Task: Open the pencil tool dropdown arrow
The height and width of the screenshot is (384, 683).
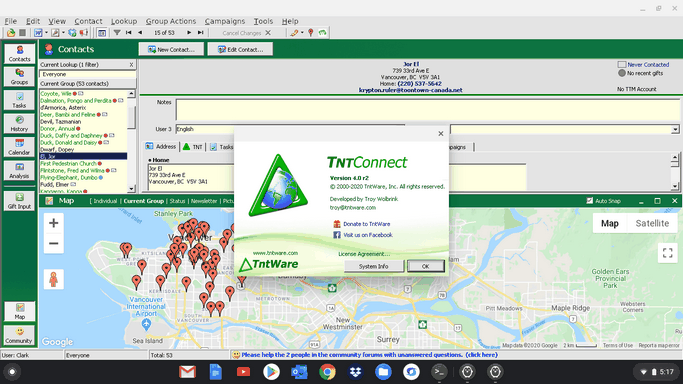Action: point(302,33)
